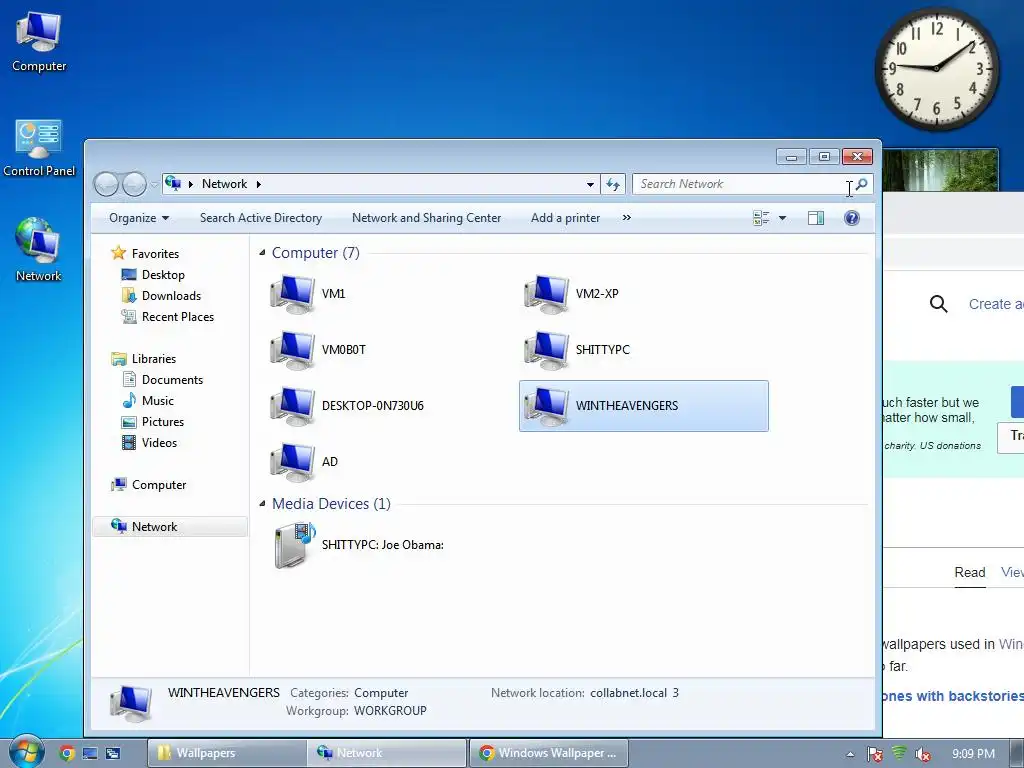Screen dimensions: 1024x768
Task: Expand the breadcrumb arrow after Network
Action: click(259, 184)
